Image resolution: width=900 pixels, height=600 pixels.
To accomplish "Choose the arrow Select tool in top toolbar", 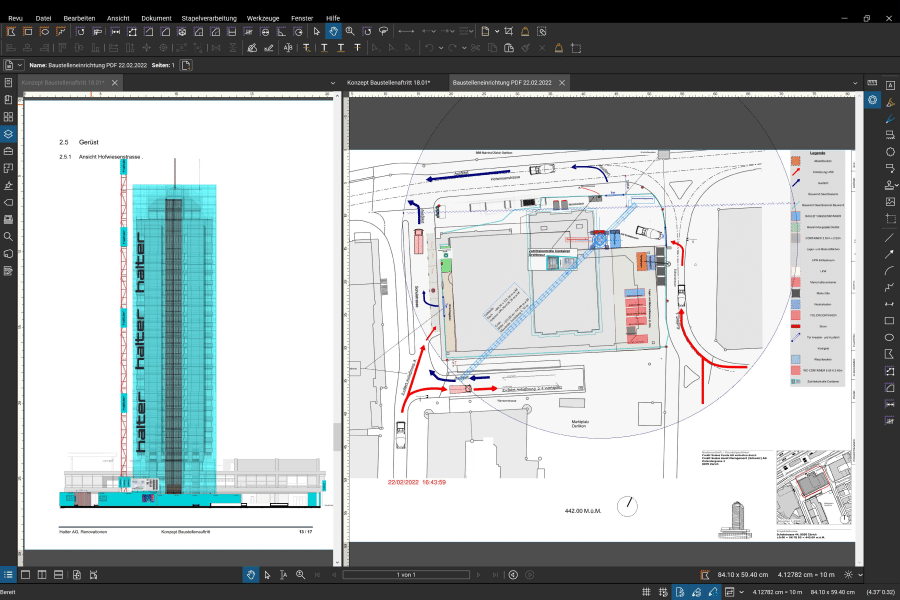I will coord(316,32).
